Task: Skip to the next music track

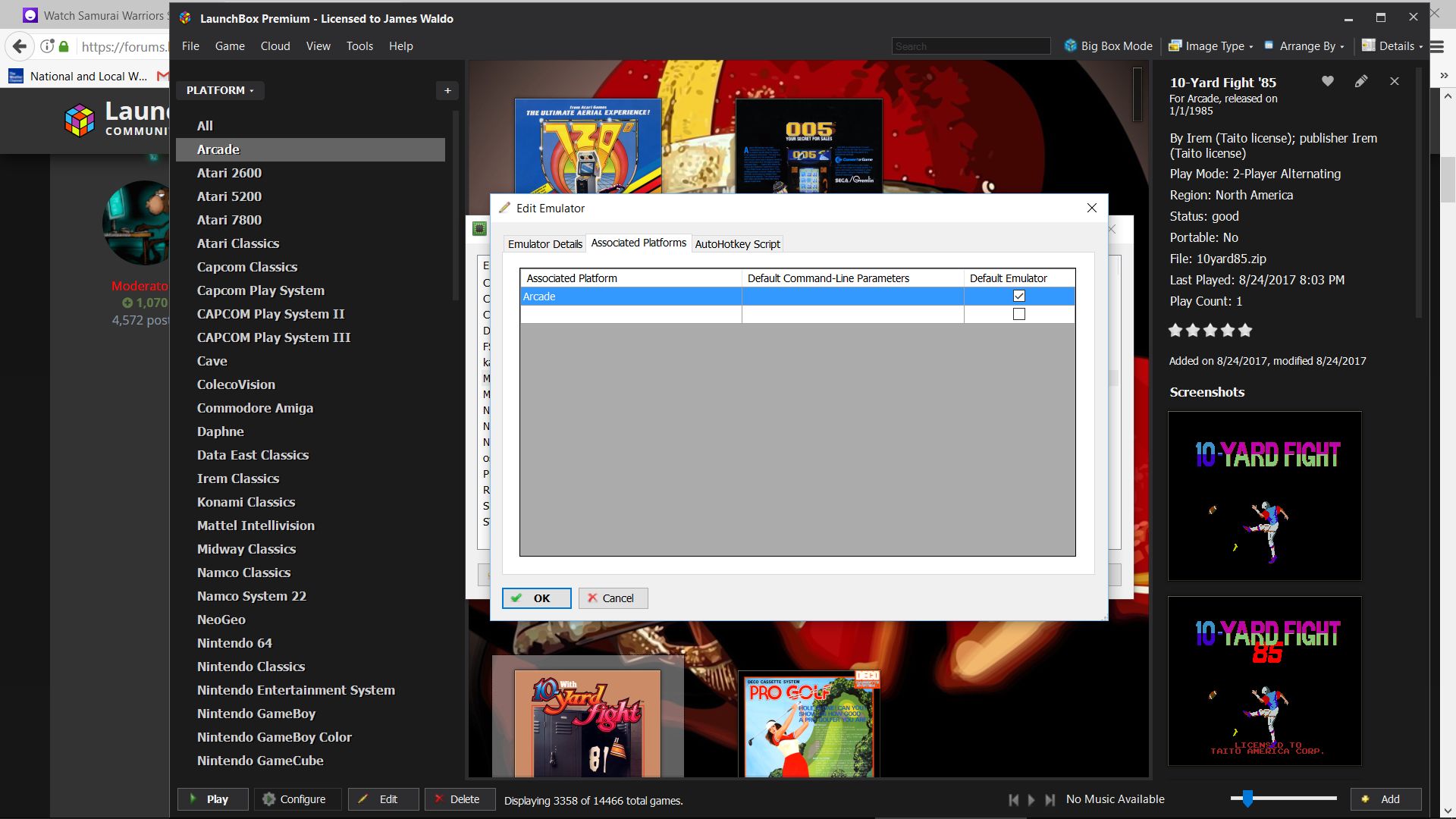Action: point(1050,799)
